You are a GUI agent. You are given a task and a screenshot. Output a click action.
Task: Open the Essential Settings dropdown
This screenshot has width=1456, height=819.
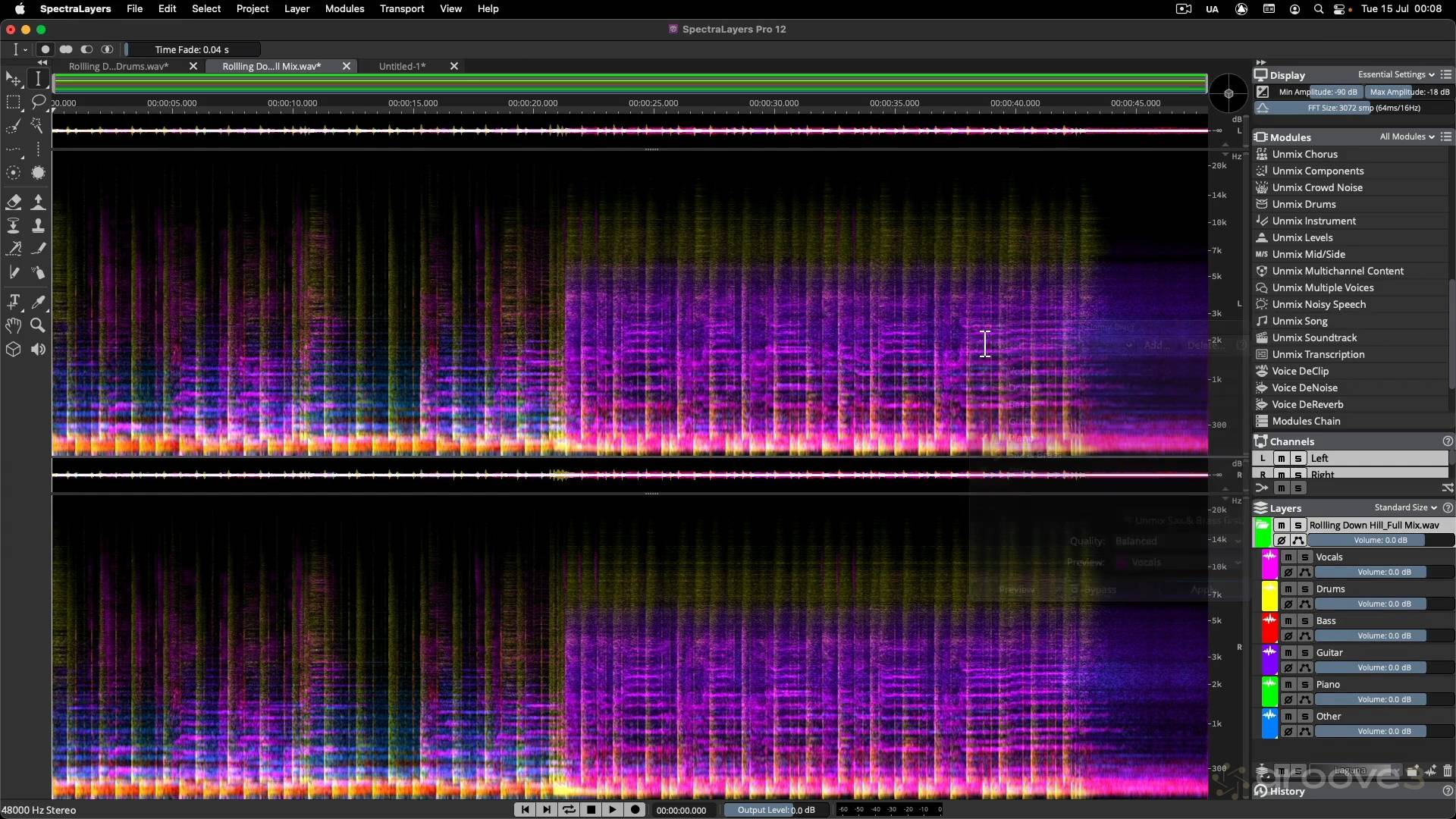(1395, 74)
